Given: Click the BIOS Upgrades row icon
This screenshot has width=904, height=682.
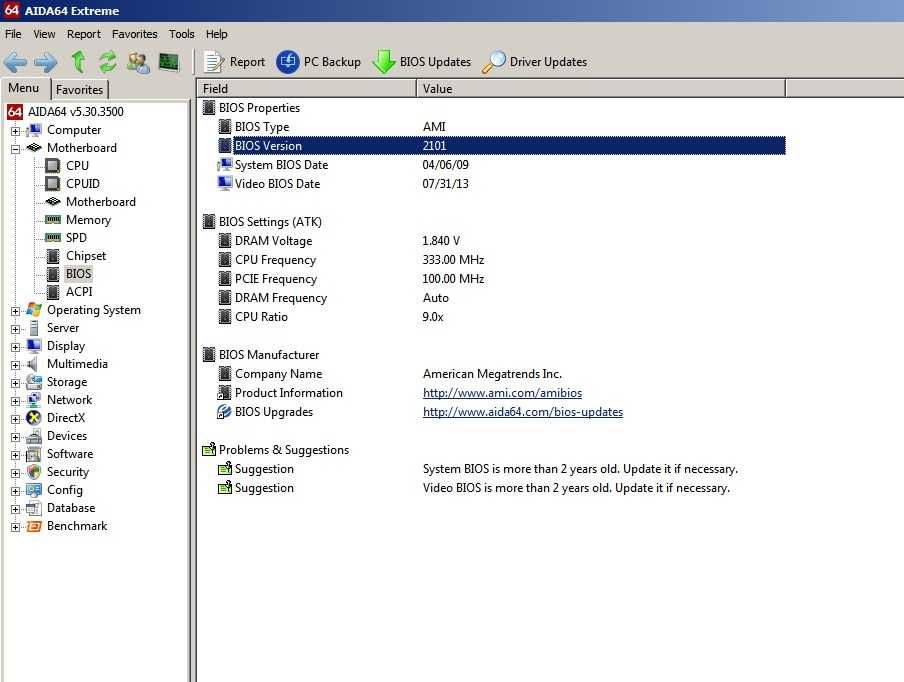Looking at the screenshot, I should click(x=224, y=412).
